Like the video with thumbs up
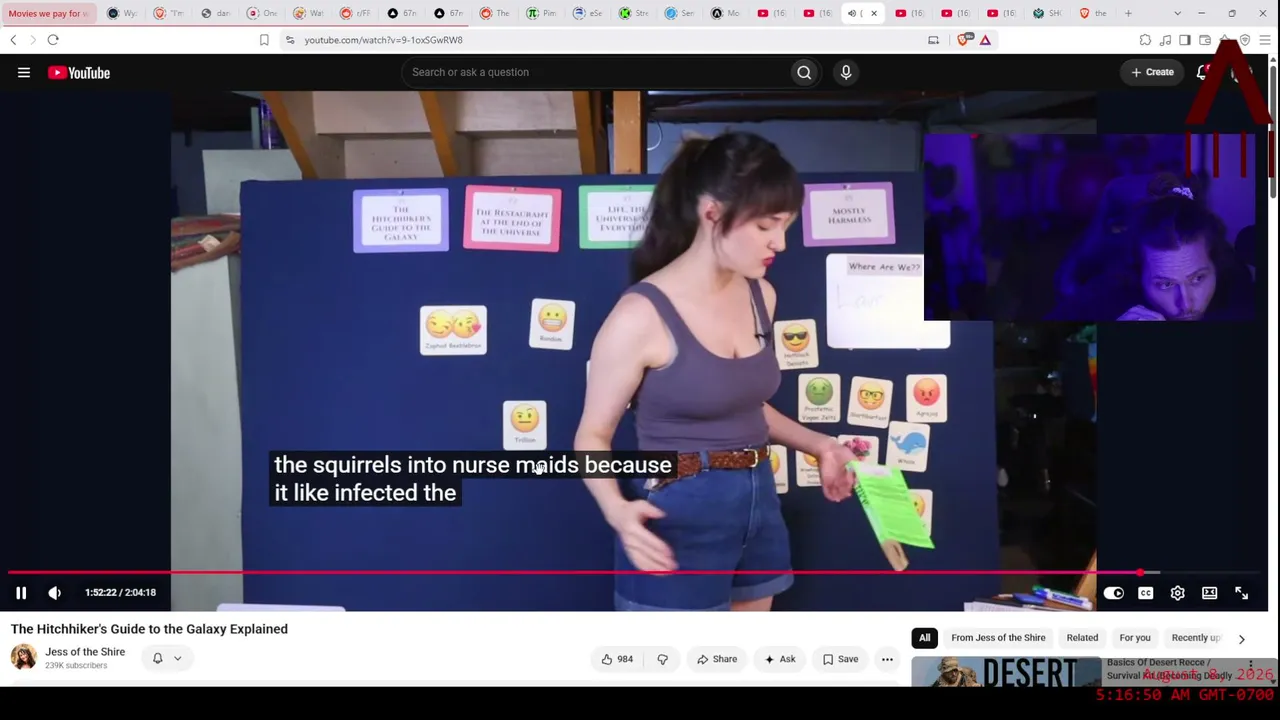 click(616, 659)
